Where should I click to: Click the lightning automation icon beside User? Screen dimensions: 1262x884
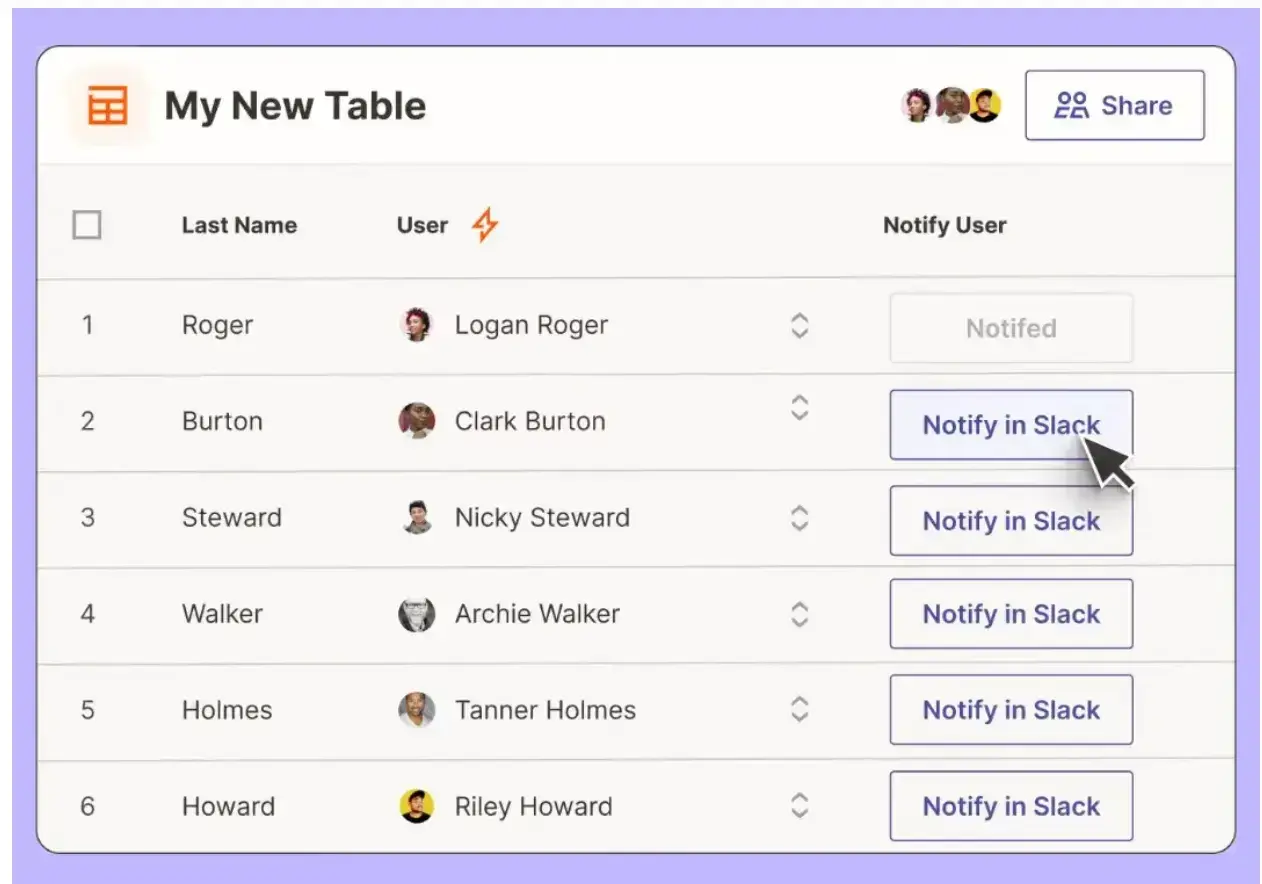point(484,225)
